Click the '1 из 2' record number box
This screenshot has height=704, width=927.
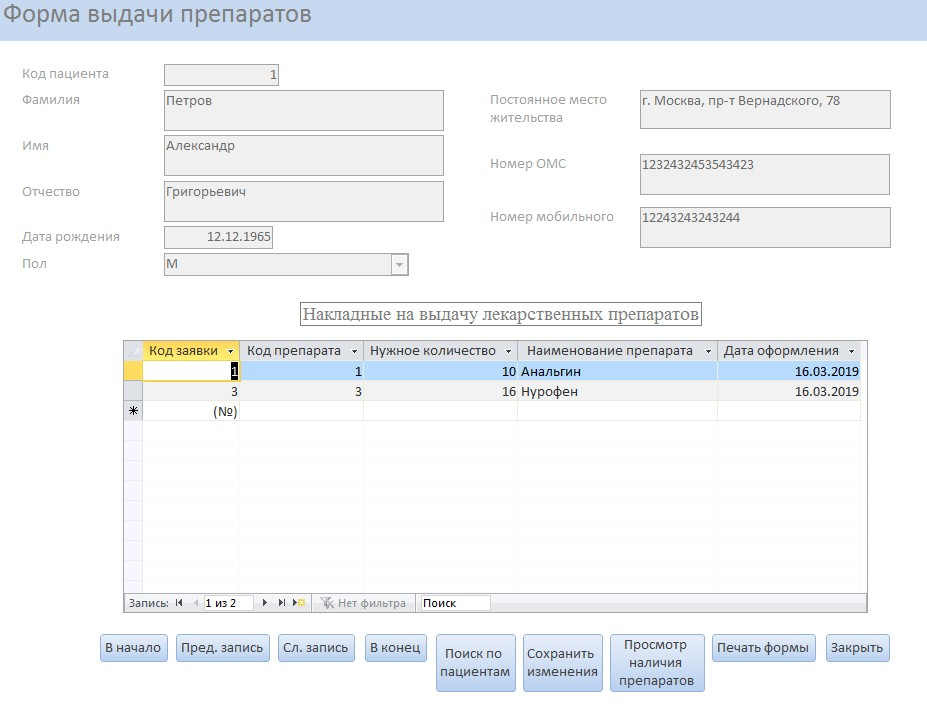pos(228,603)
